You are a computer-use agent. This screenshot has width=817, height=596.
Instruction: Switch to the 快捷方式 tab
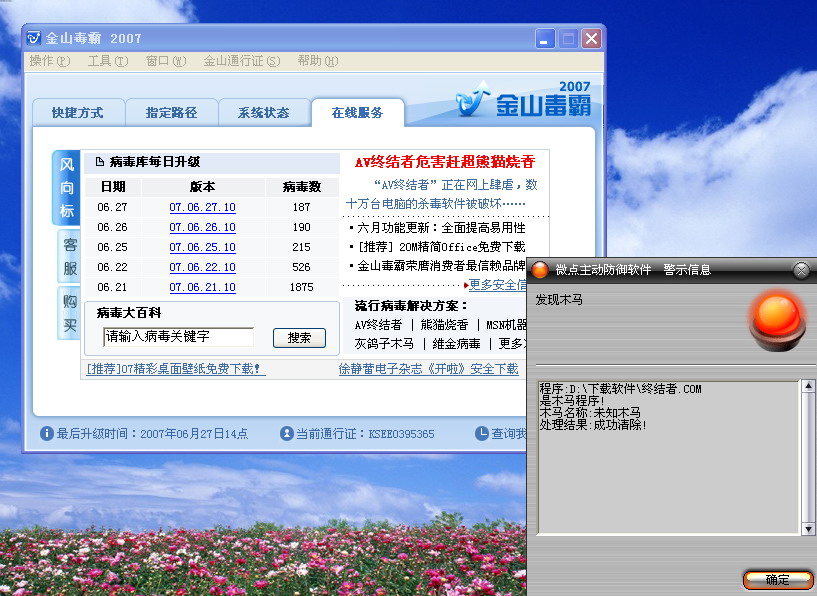point(77,113)
